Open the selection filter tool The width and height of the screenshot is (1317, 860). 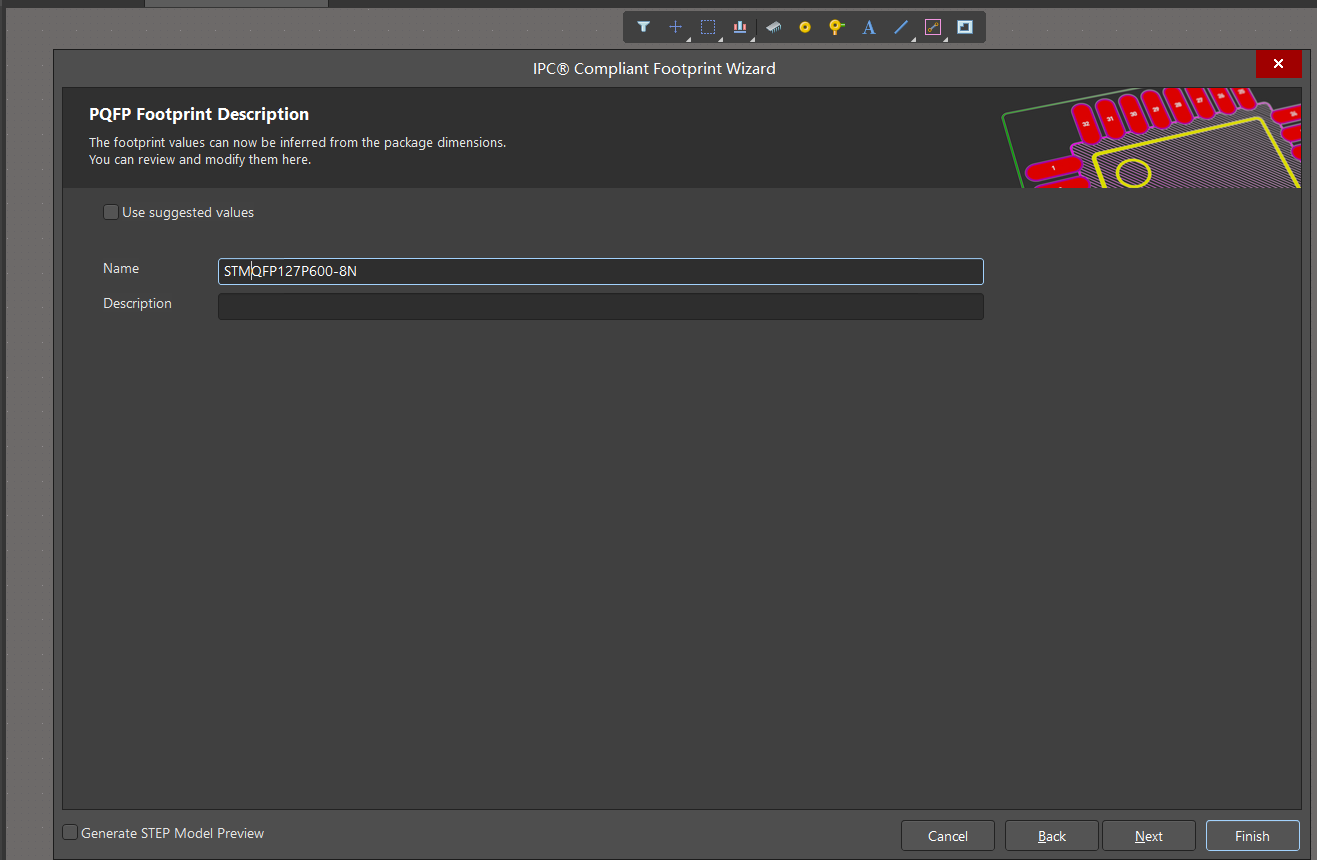643,27
